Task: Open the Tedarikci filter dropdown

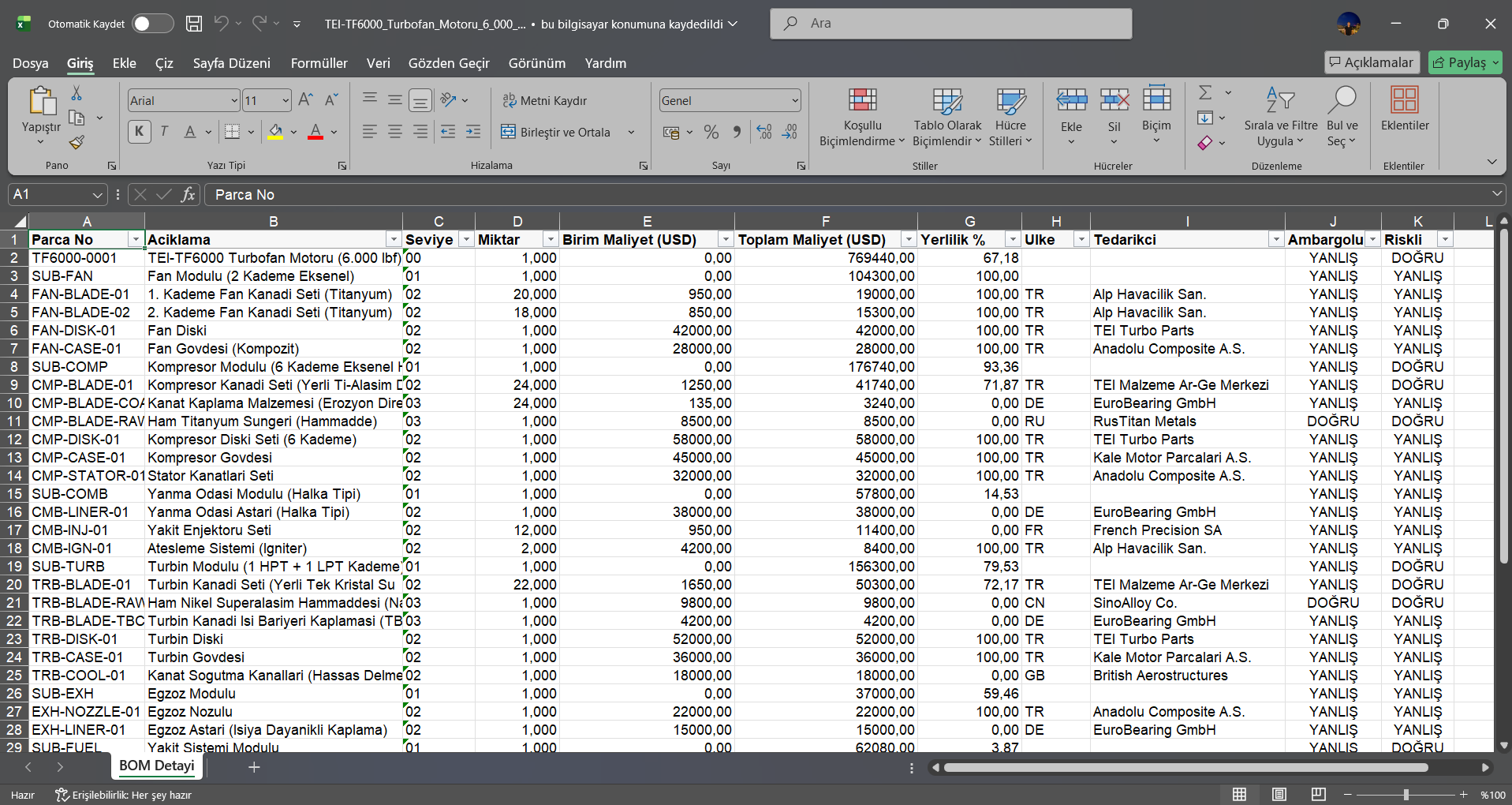Action: point(1276,240)
